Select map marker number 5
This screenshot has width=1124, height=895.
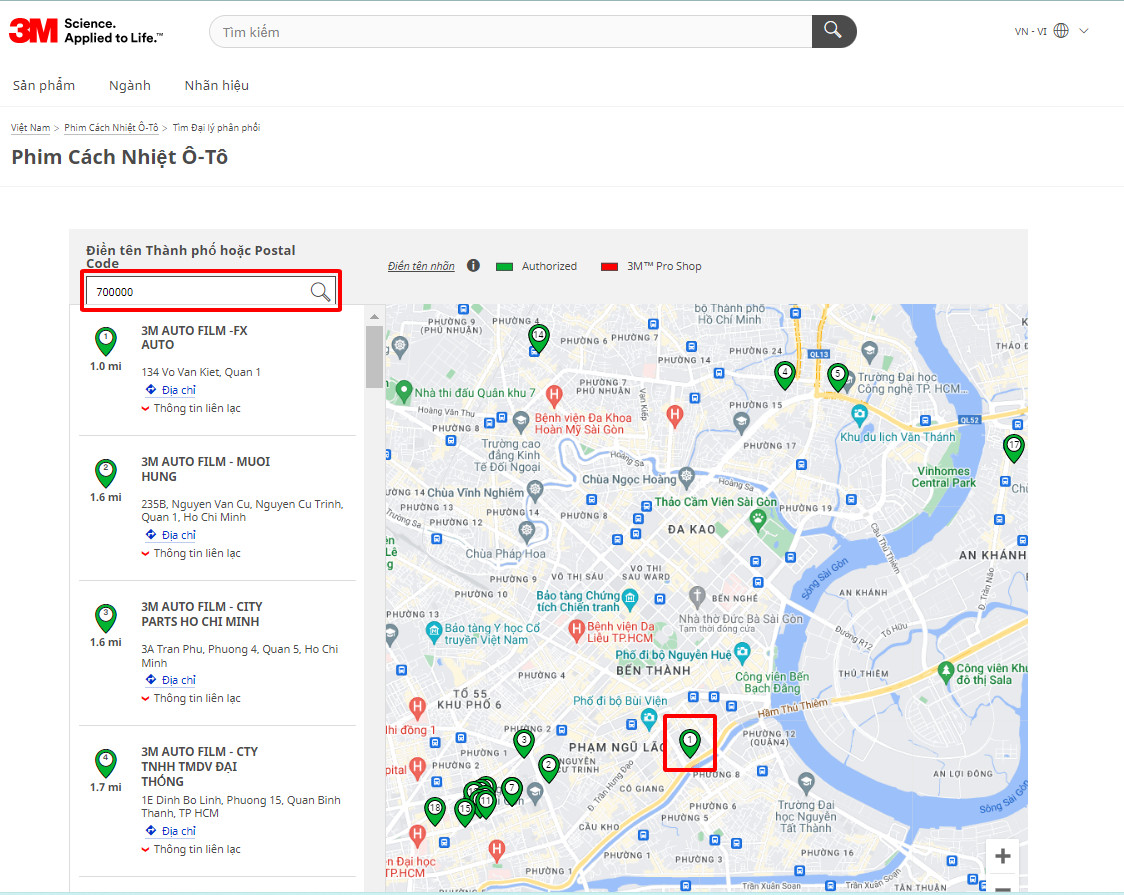point(837,375)
